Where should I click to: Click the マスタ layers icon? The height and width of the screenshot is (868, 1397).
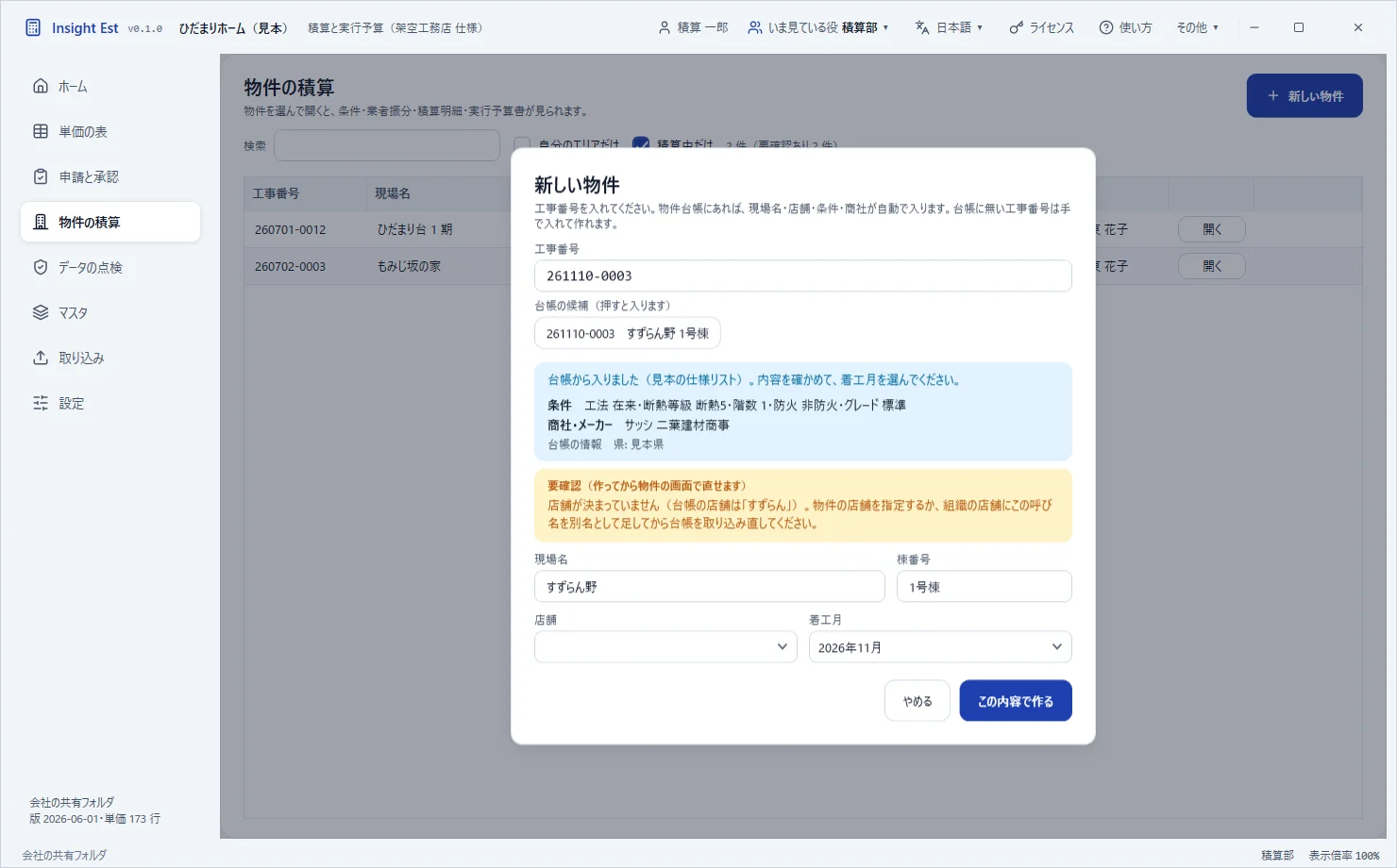point(41,312)
